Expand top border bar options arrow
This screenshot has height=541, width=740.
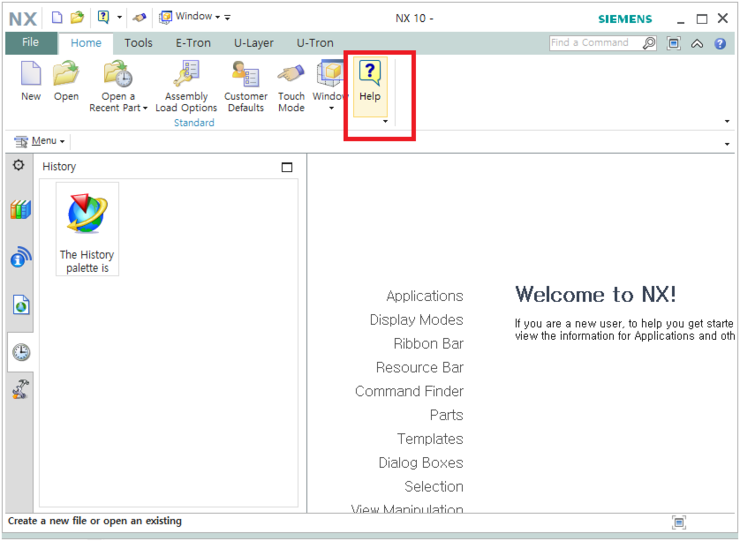(x=727, y=144)
